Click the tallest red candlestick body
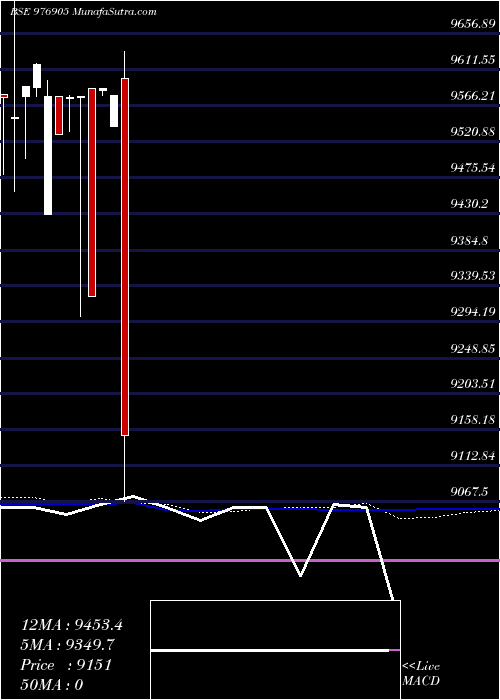The image size is (500, 700). point(125,257)
